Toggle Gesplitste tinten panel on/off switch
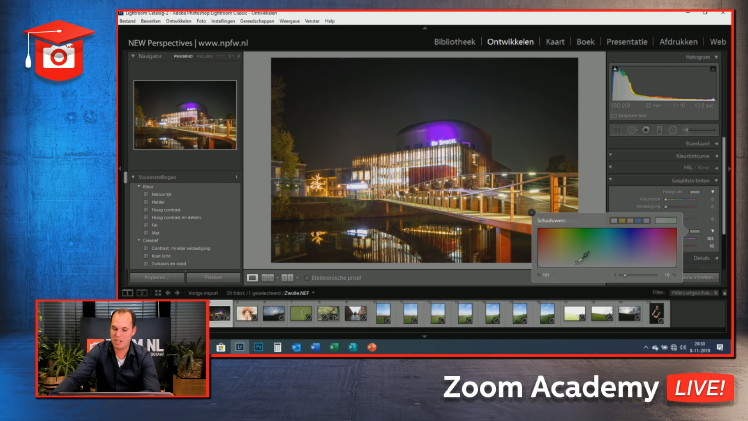748x421 pixels. click(x=611, y=179)
